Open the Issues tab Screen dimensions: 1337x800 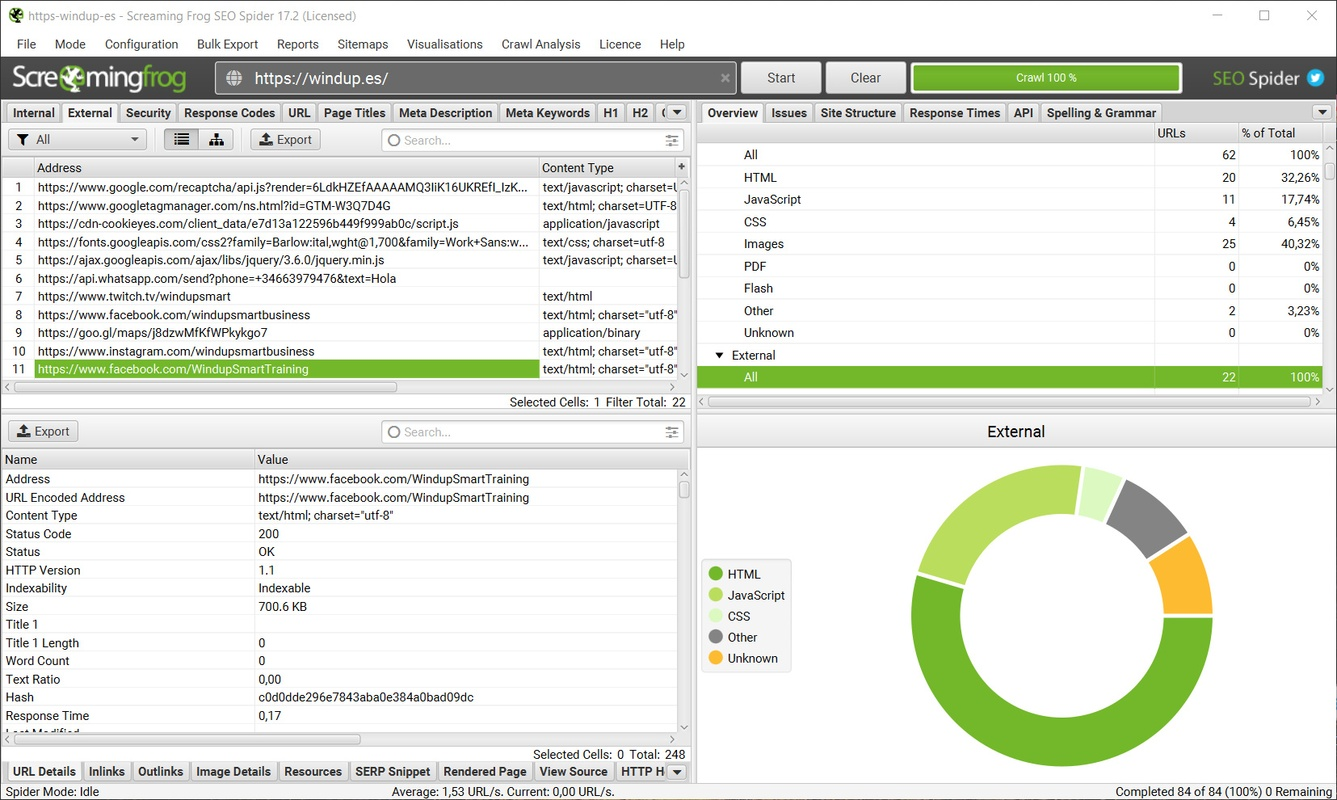point(789,113)
